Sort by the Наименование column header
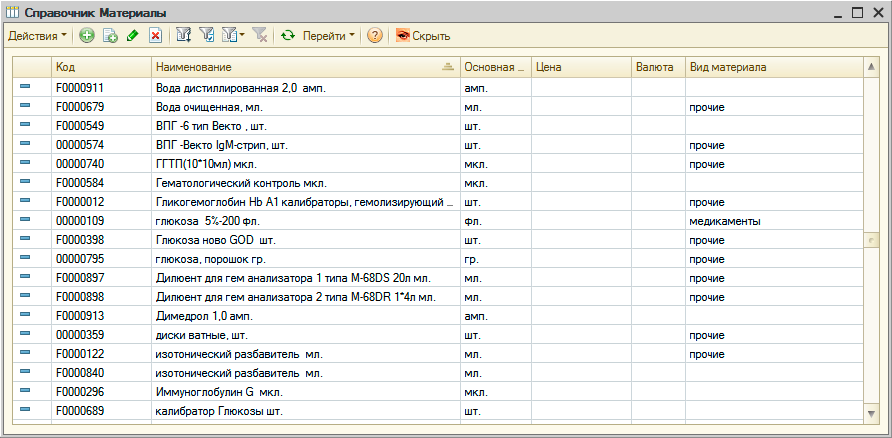The image size is (892, 438). (300, 67)
